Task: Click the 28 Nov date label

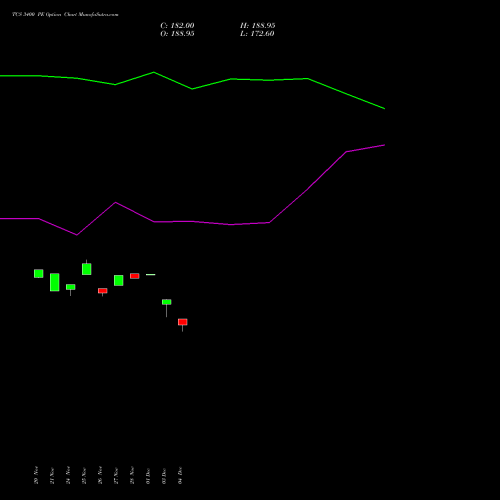Action: click(x=132, y=475)
